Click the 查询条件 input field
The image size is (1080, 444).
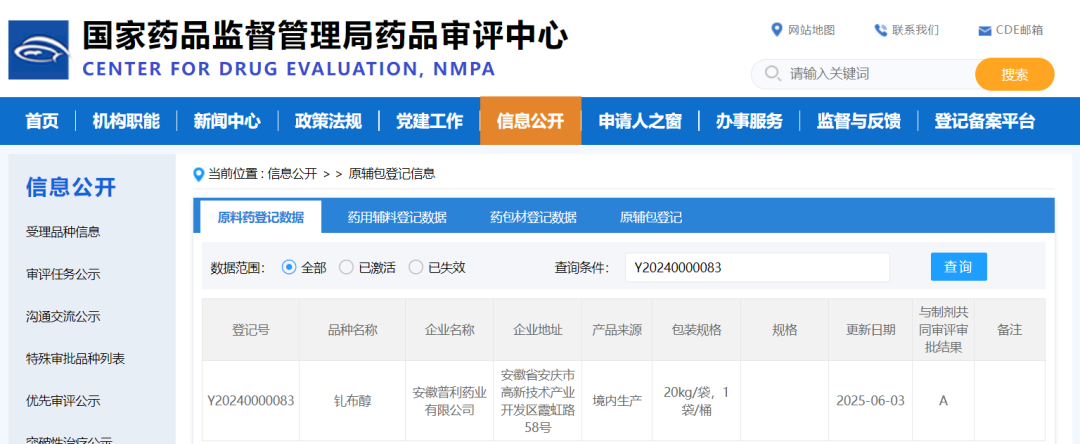757,268
